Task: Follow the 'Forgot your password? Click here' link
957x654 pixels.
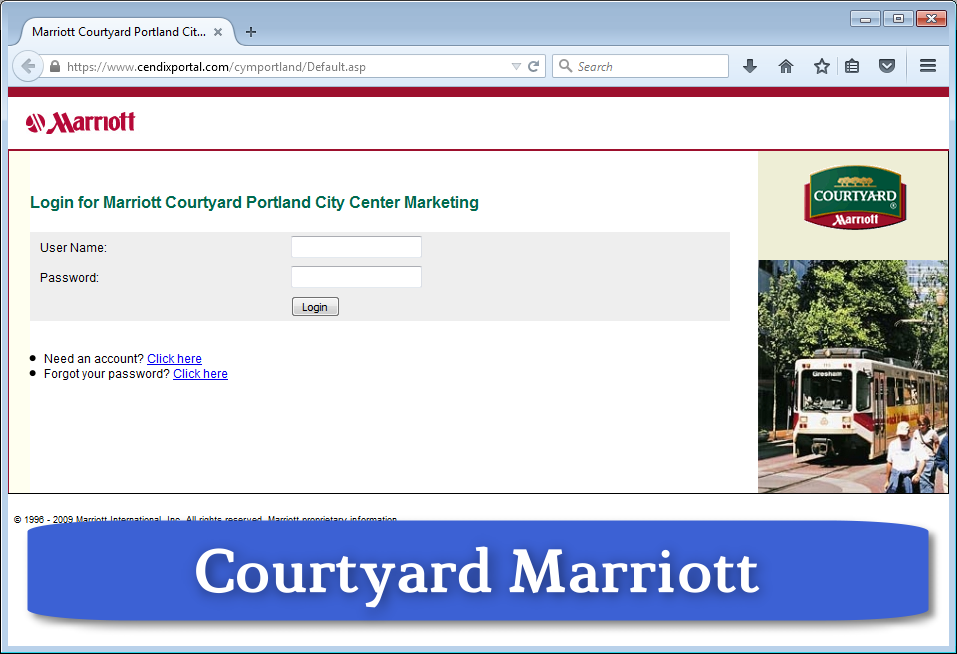Action: [x=200, y=374]
